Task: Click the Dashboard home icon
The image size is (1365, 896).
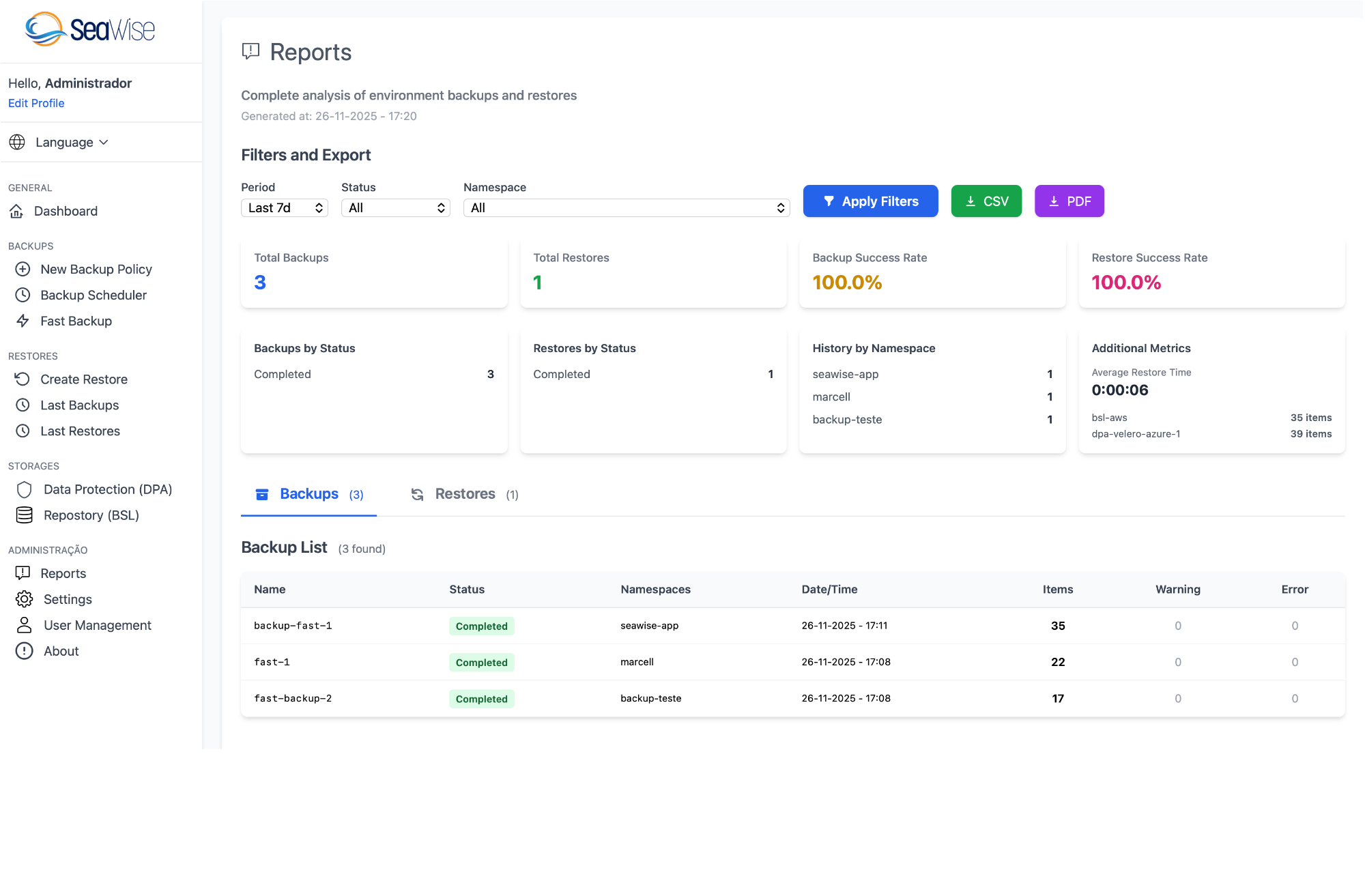Action: coord(17,212)
